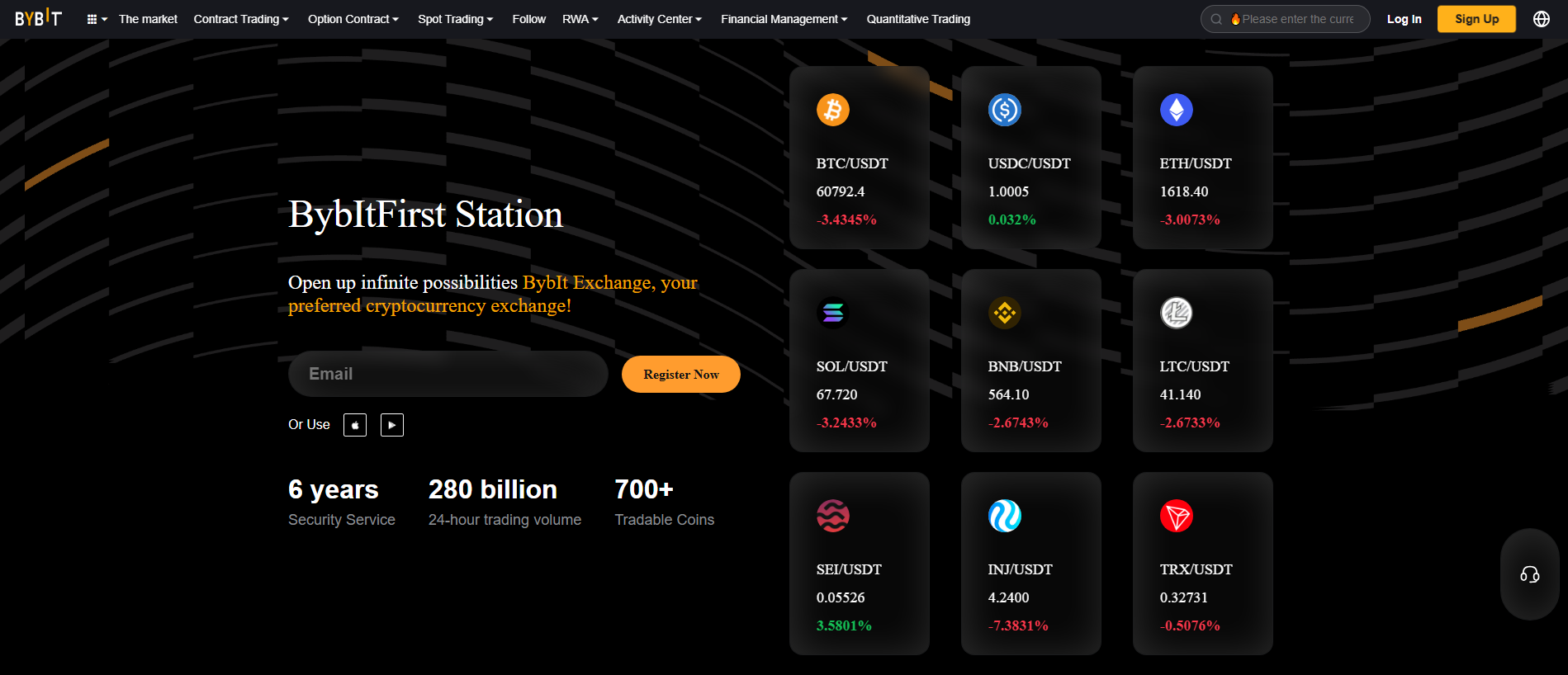Expand the Financial Management dropdown
The image size is (1568, 675).
pyautogui.click(x=784, y=19)
